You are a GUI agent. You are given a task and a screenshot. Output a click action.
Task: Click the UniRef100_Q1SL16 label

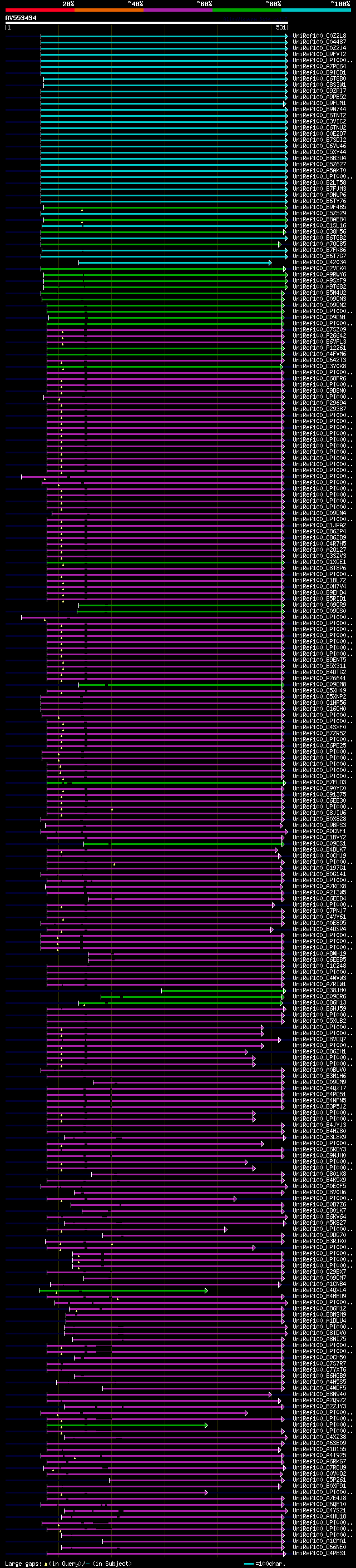tap(319, 225)
